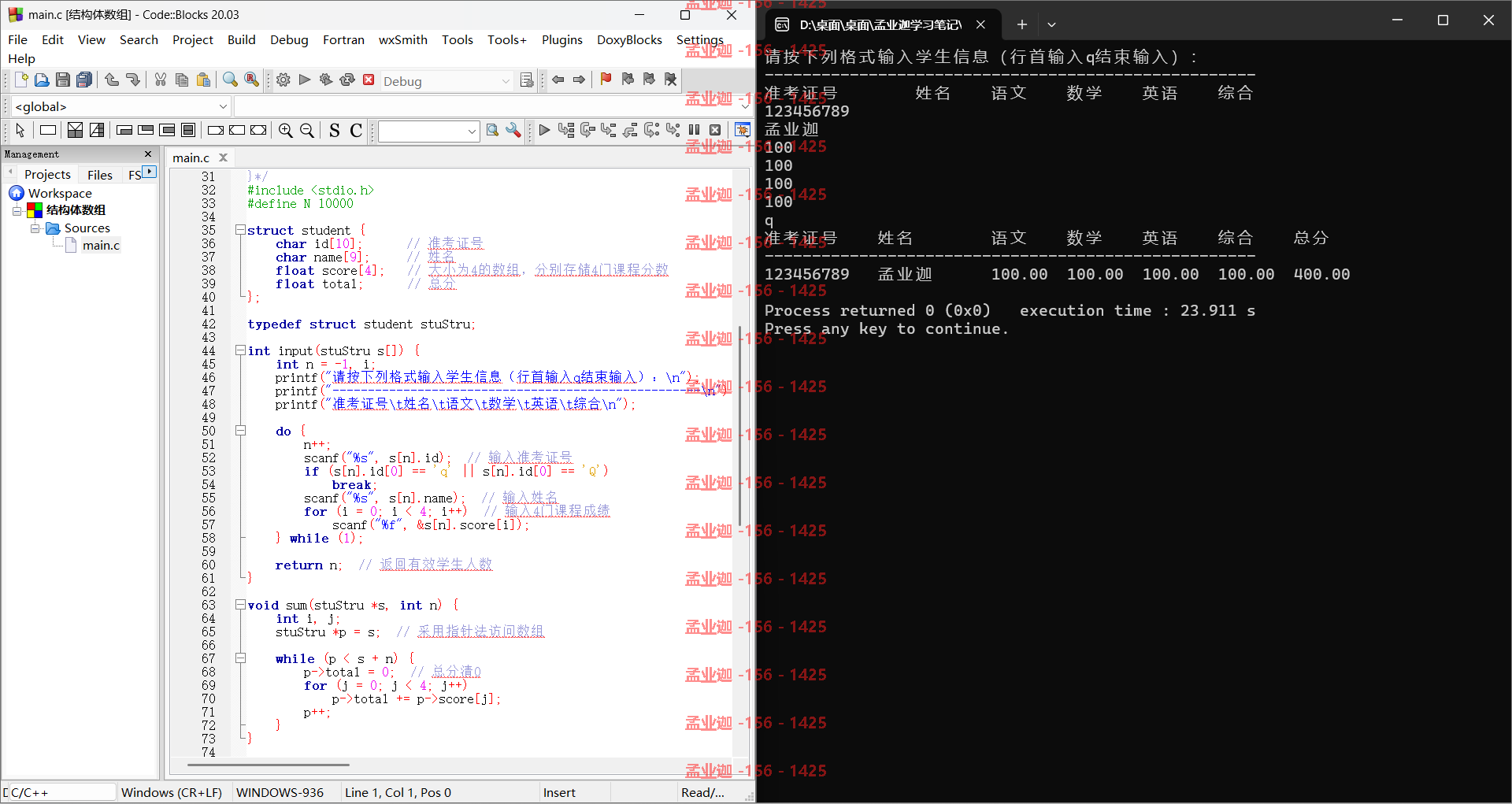Redo the last undone edit

coord(133,80)
